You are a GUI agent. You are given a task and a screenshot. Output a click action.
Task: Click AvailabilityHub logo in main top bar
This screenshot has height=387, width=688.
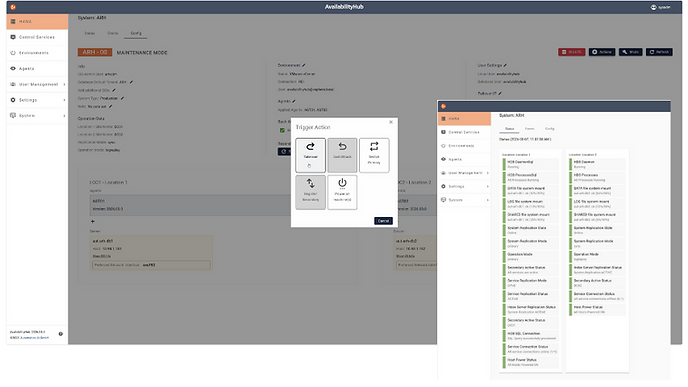13,7
